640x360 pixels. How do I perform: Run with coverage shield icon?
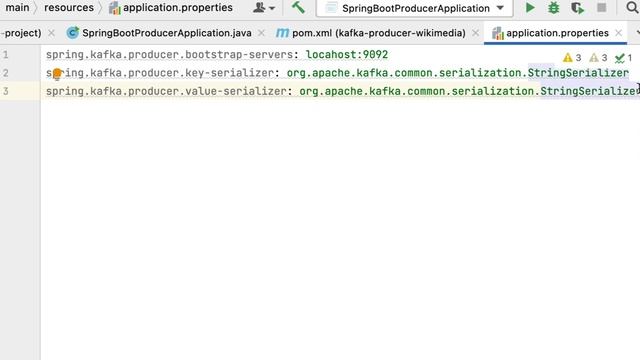point(578,8)
